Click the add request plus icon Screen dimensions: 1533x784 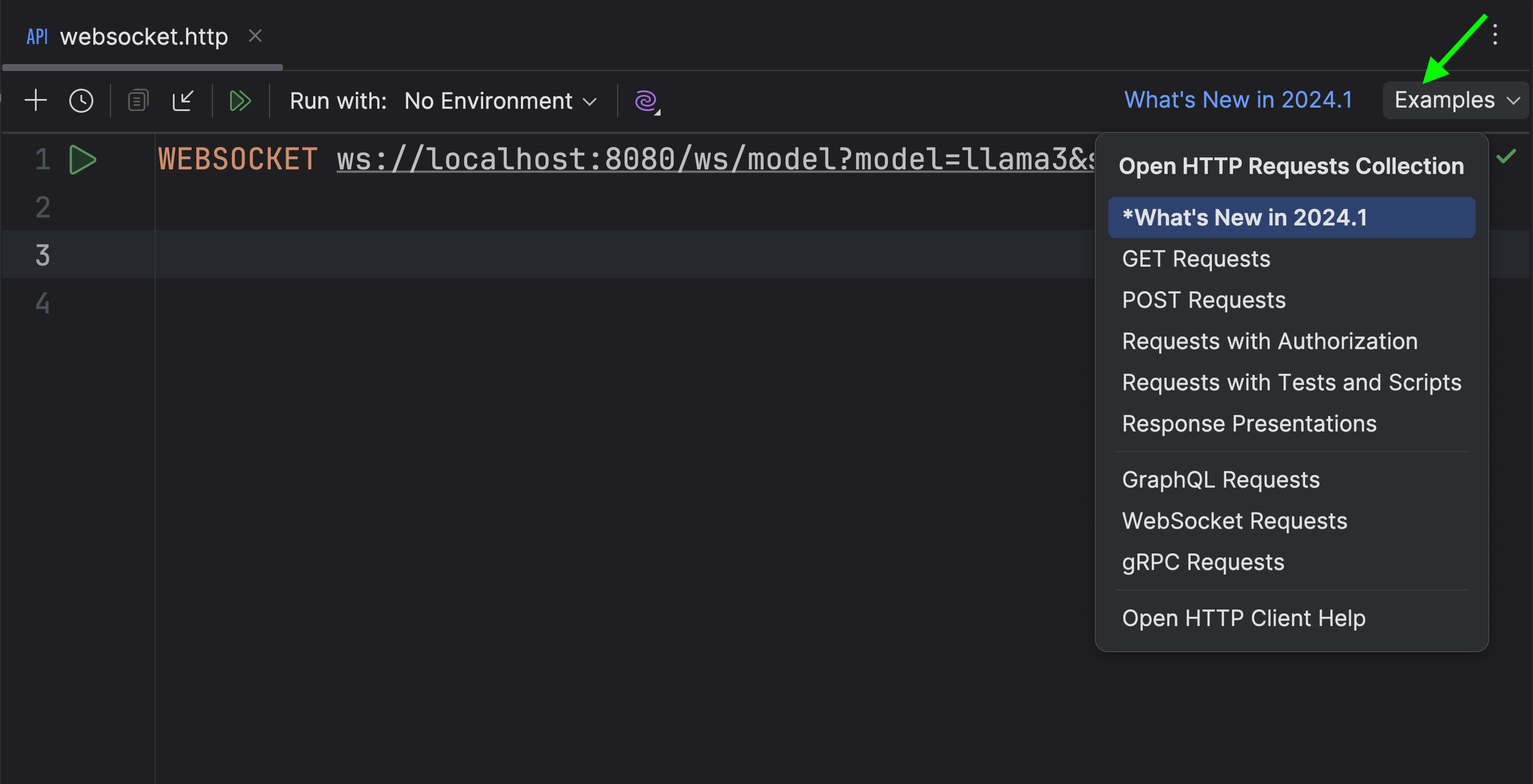point(35,101)
